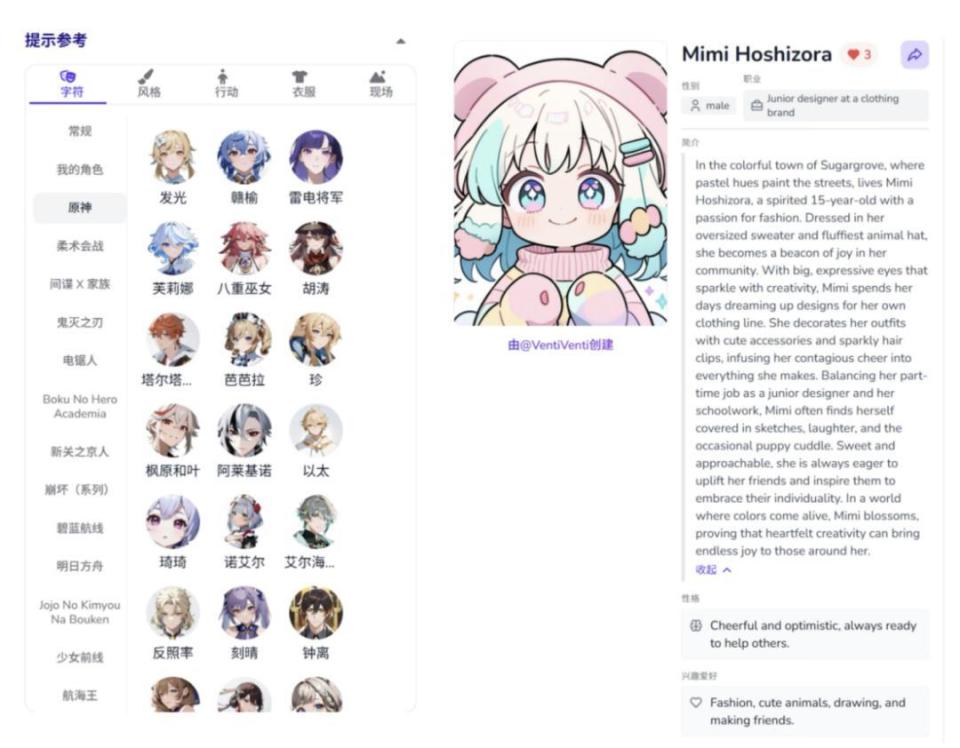Collapse the bio with the 收起 link

(713, 570)
